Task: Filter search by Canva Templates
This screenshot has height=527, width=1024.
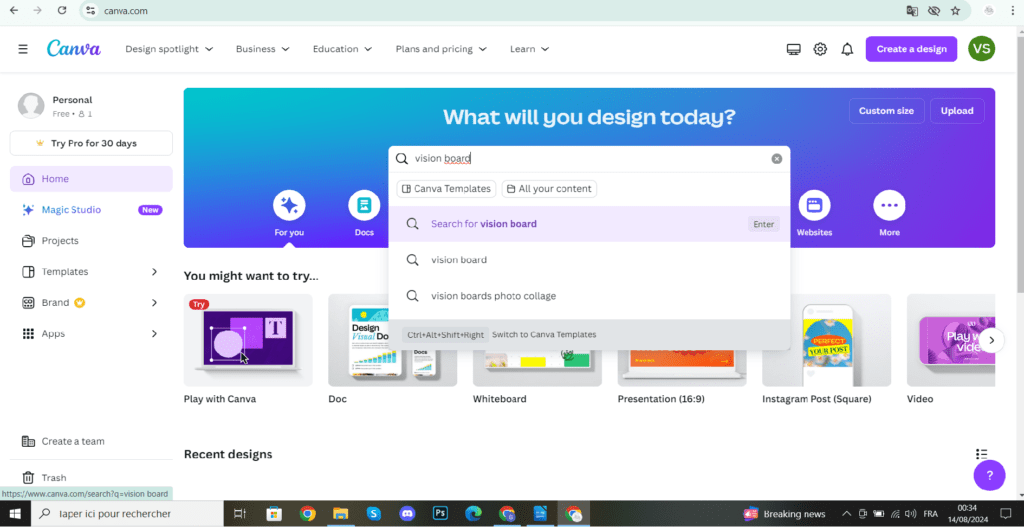Action: pos(446,189)
